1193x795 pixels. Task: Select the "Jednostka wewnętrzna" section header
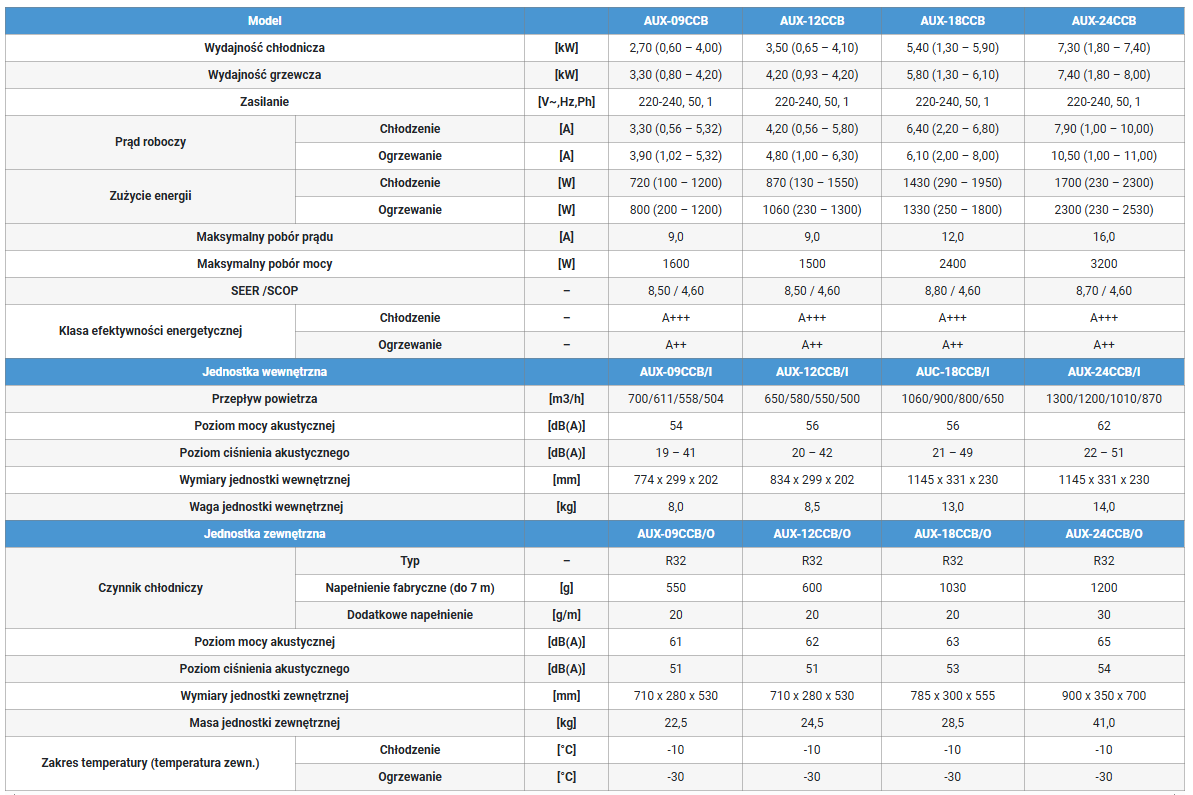click(x=265, y=372)
